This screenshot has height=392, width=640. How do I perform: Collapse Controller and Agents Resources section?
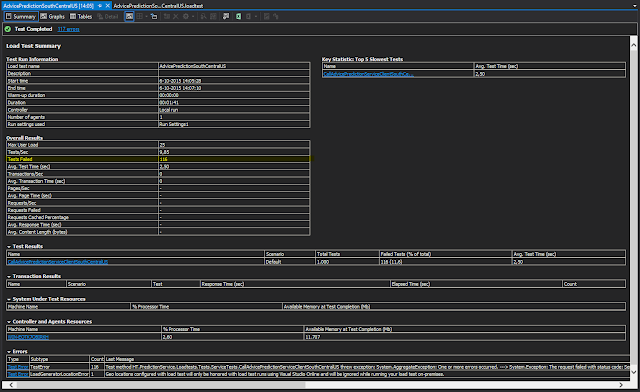[x=9, y=322]
